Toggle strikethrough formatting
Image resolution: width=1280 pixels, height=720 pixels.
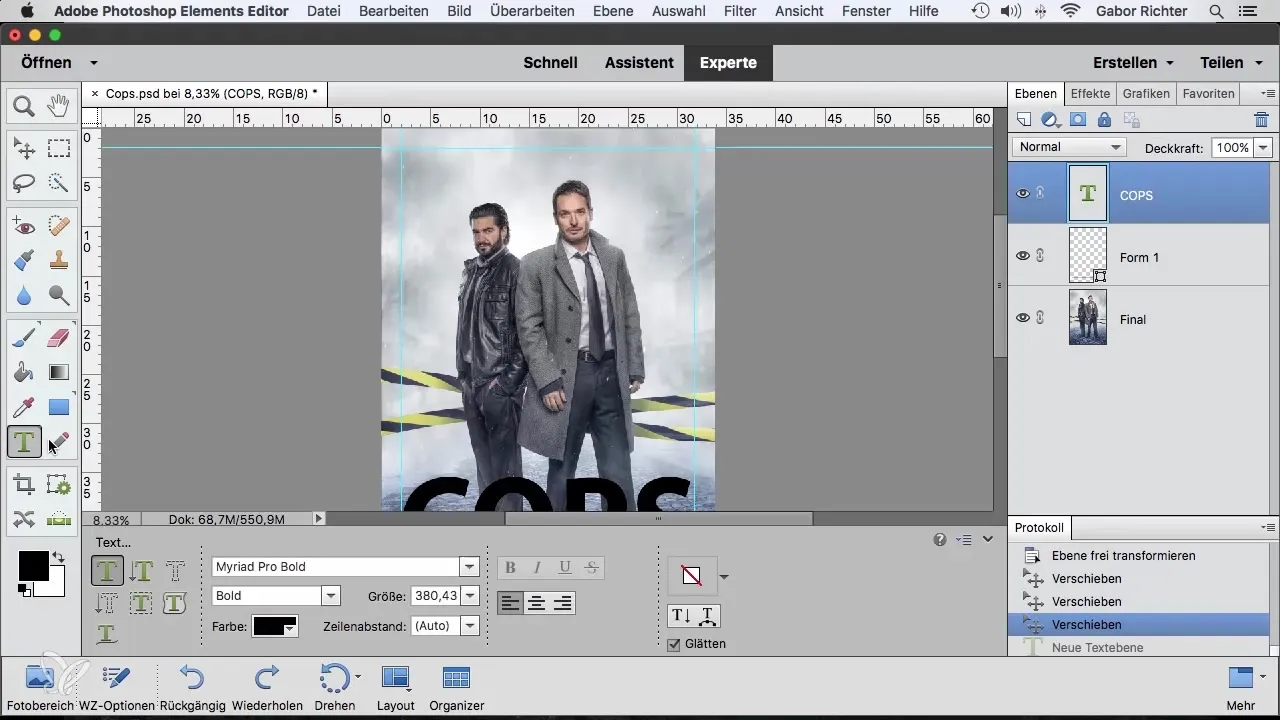coord(591,567)
